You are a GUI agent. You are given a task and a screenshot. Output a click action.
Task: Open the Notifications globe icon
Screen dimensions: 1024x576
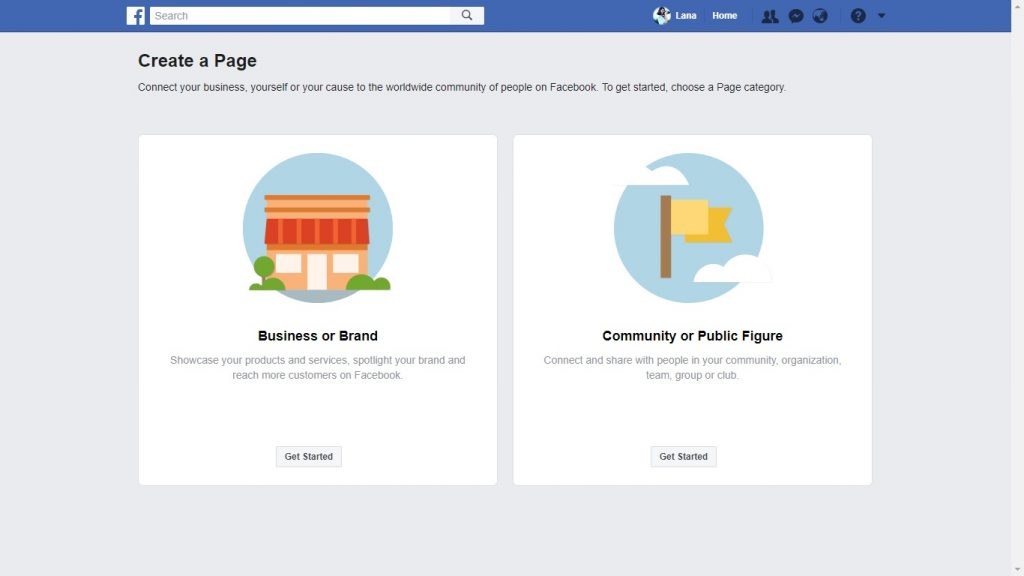click(820, 16)
